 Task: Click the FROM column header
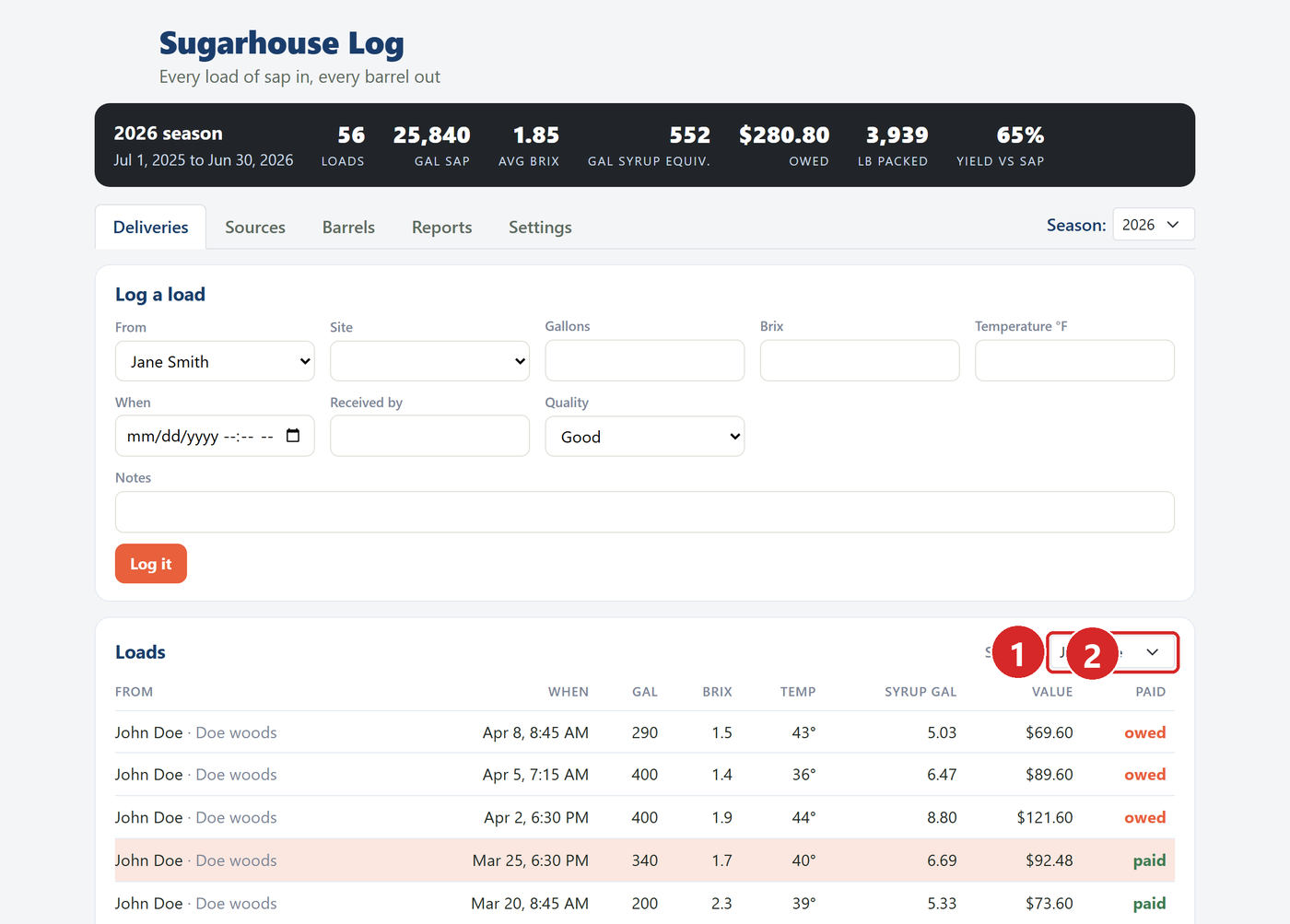tap(135, 692)
